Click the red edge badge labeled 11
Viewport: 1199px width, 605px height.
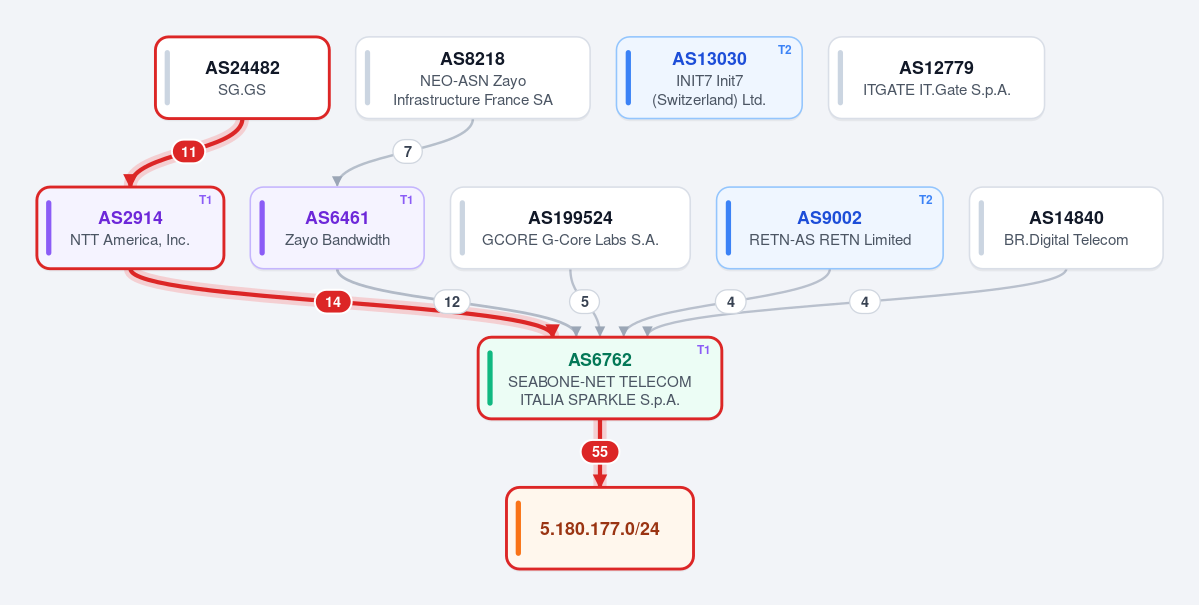[189, 152]
